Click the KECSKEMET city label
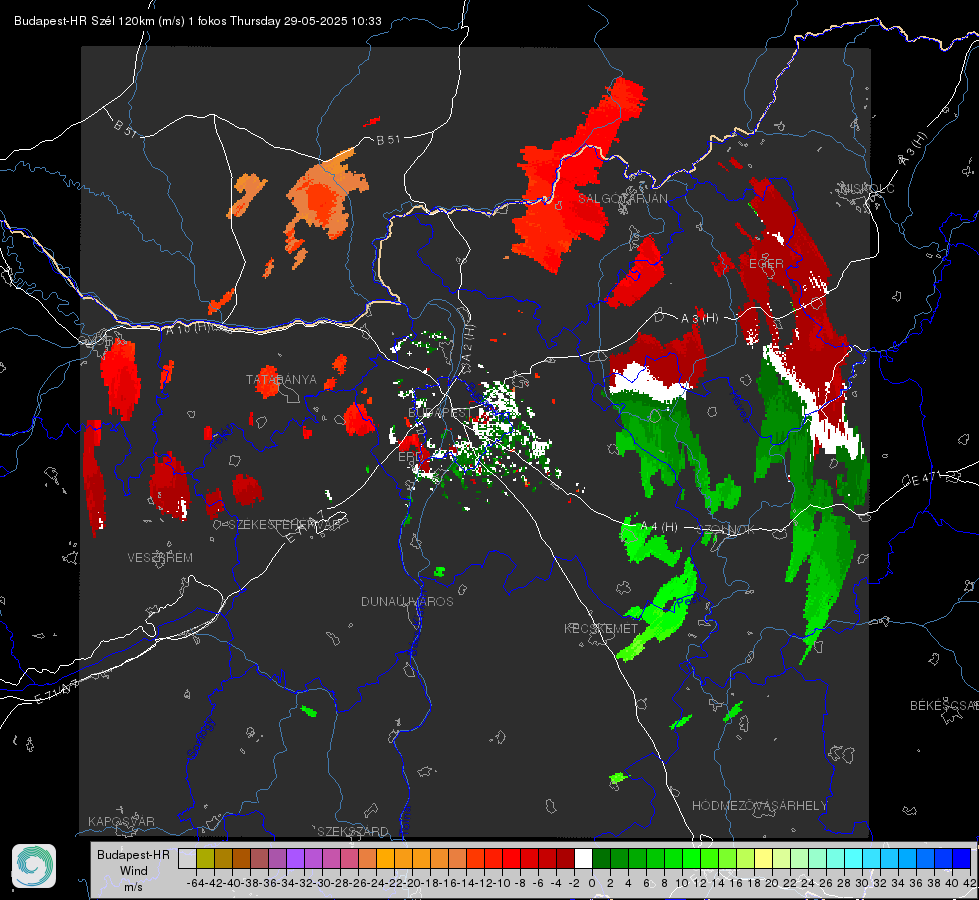 pos(601,628)
